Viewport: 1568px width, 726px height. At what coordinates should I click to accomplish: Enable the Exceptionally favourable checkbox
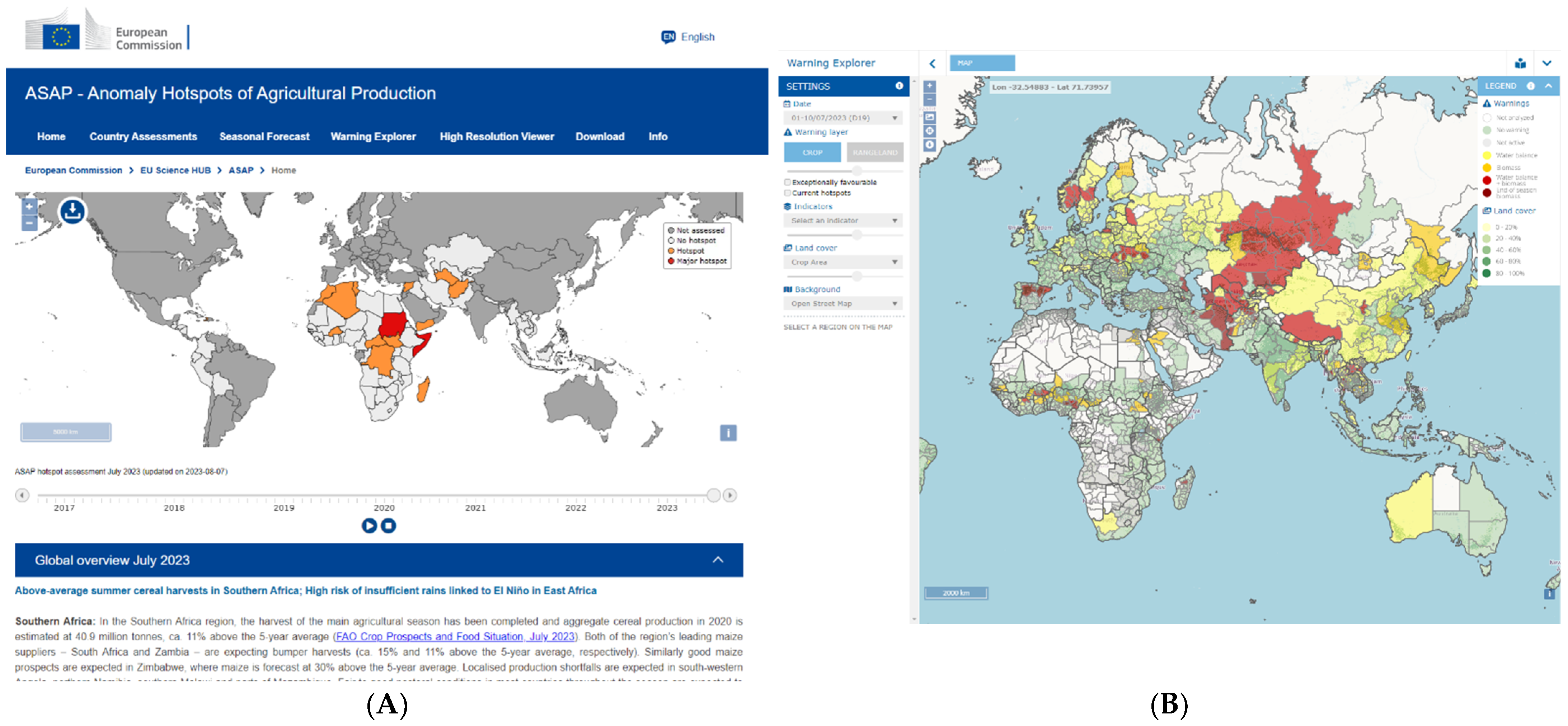click(788, 182)
